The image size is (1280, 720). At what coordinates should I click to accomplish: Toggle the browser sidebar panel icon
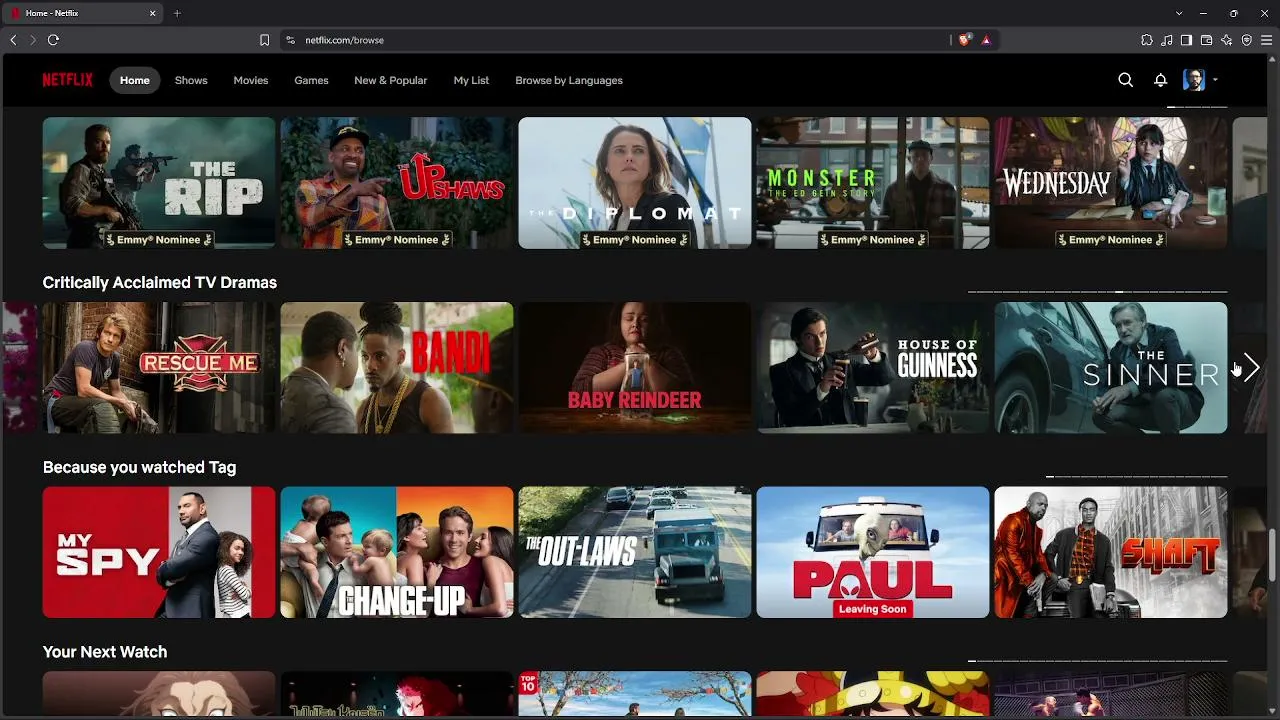[x=1186, y=40]
